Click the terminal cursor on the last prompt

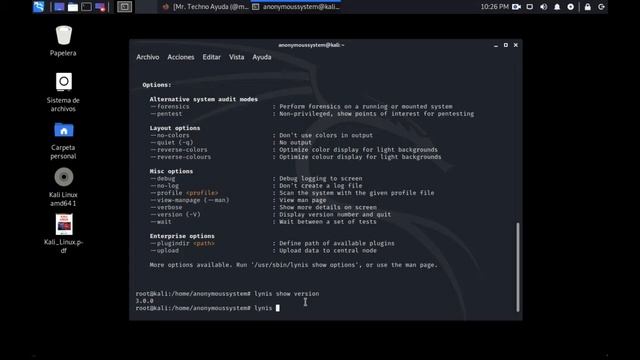278,308
